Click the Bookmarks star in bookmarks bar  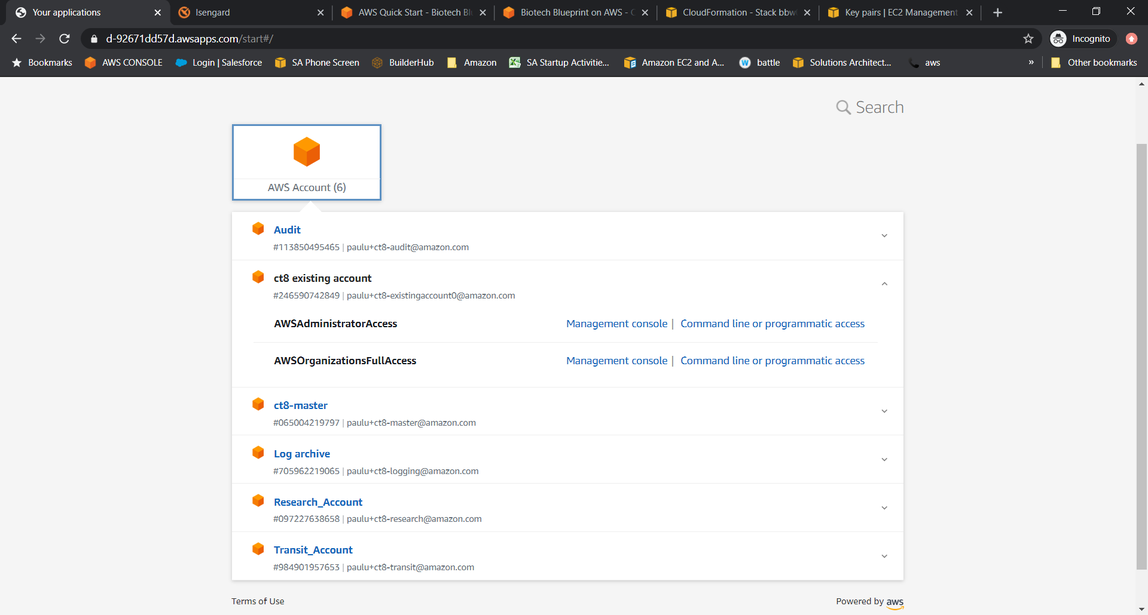tap(17, 63)
